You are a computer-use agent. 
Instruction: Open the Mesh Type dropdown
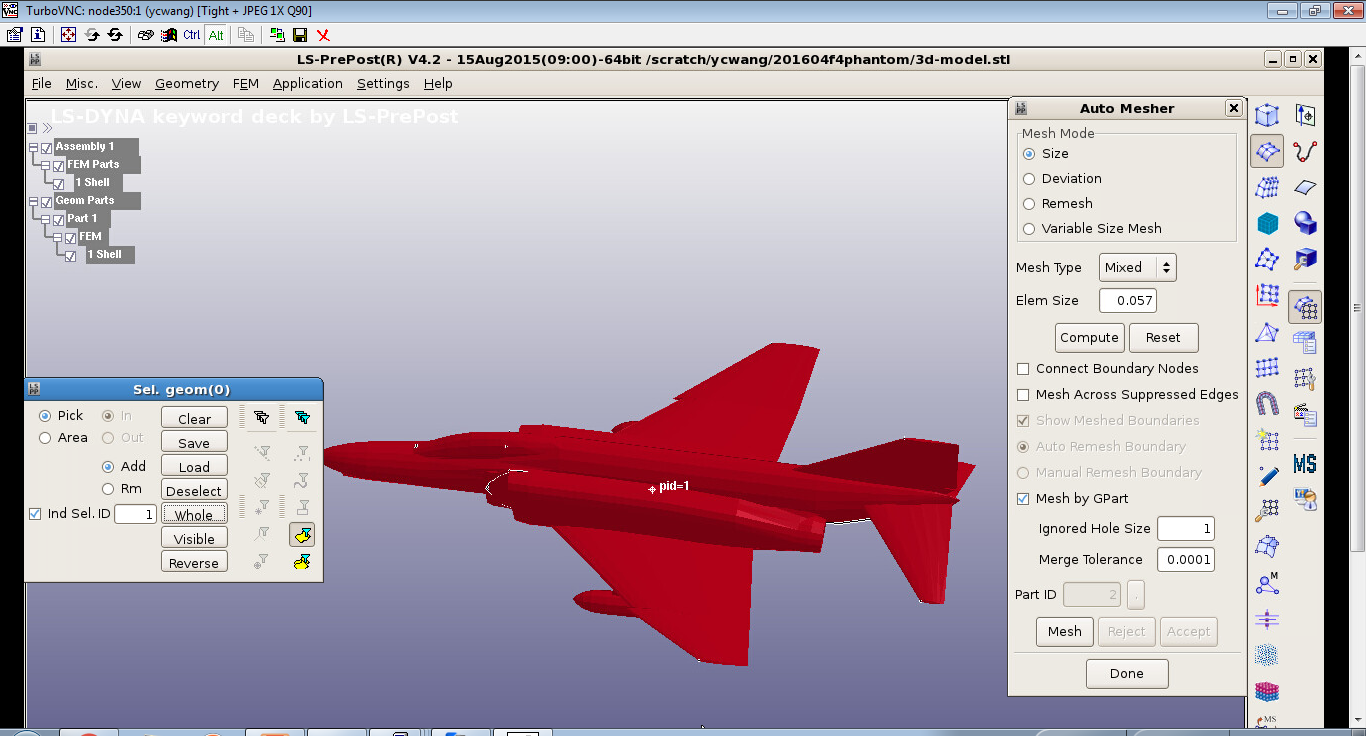1137,268
